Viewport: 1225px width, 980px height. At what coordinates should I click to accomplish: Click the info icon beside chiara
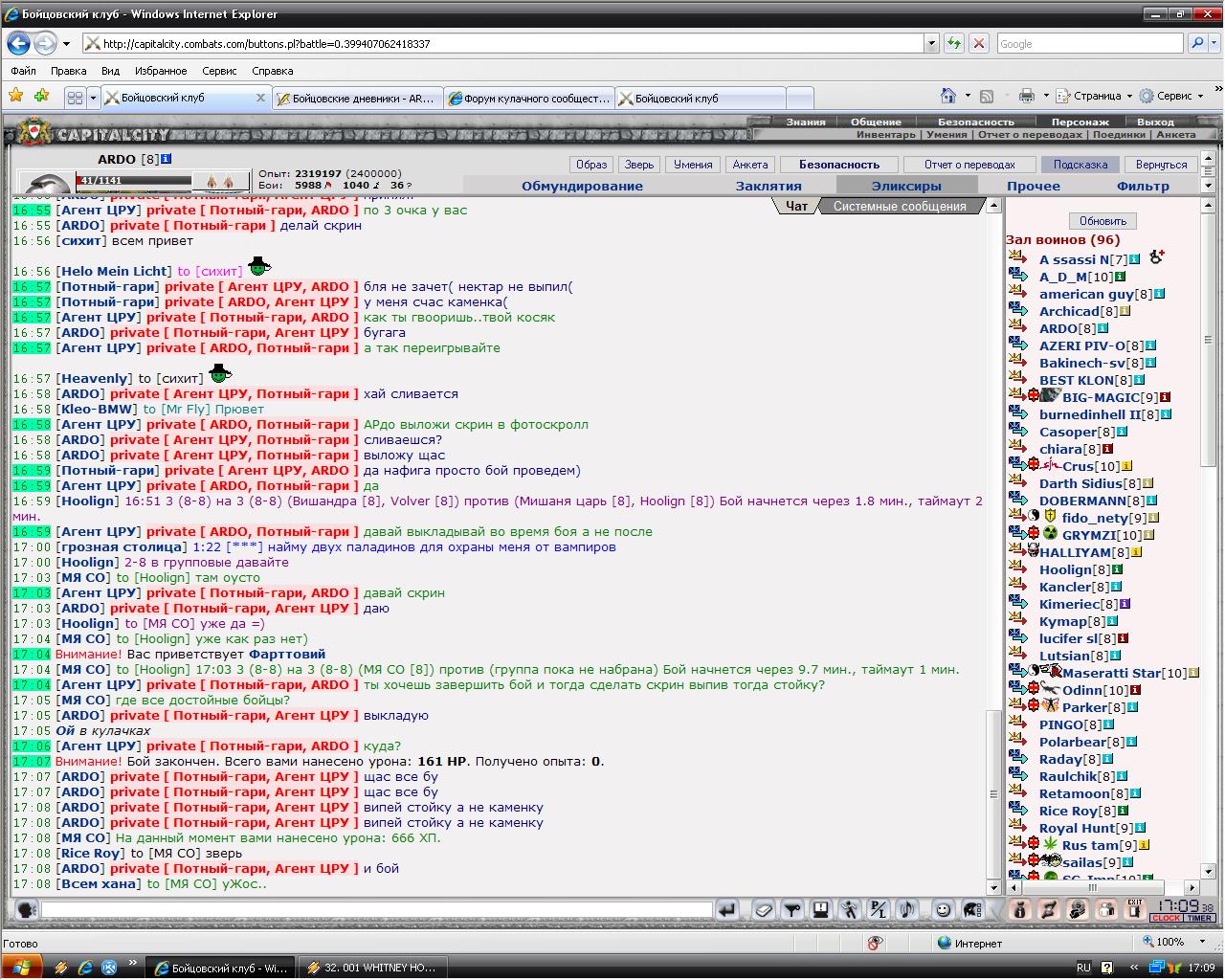(1108, 449)
